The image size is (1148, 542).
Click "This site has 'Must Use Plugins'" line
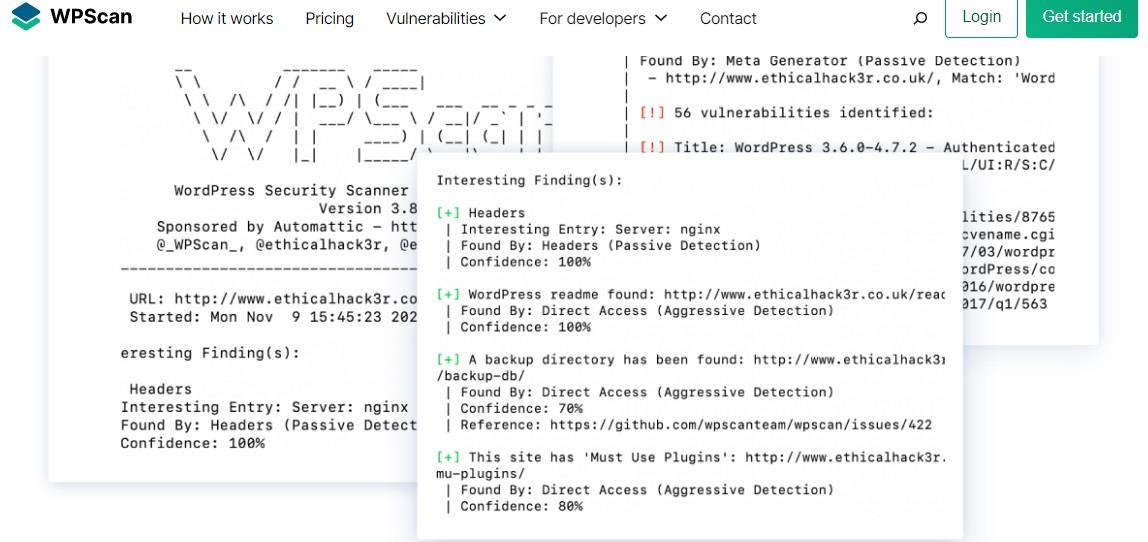690,457
